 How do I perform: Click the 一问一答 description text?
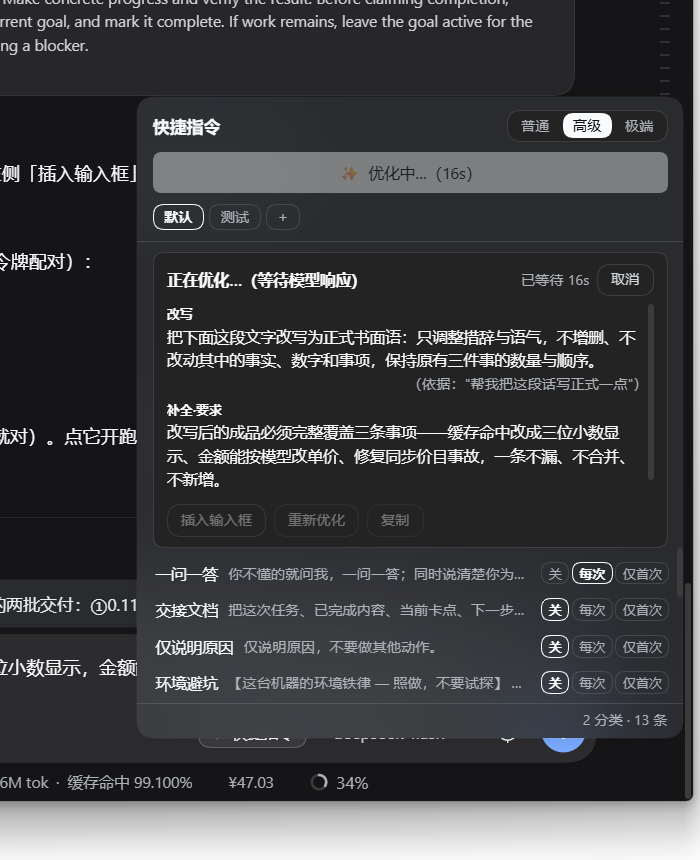(x=376, y=574)
